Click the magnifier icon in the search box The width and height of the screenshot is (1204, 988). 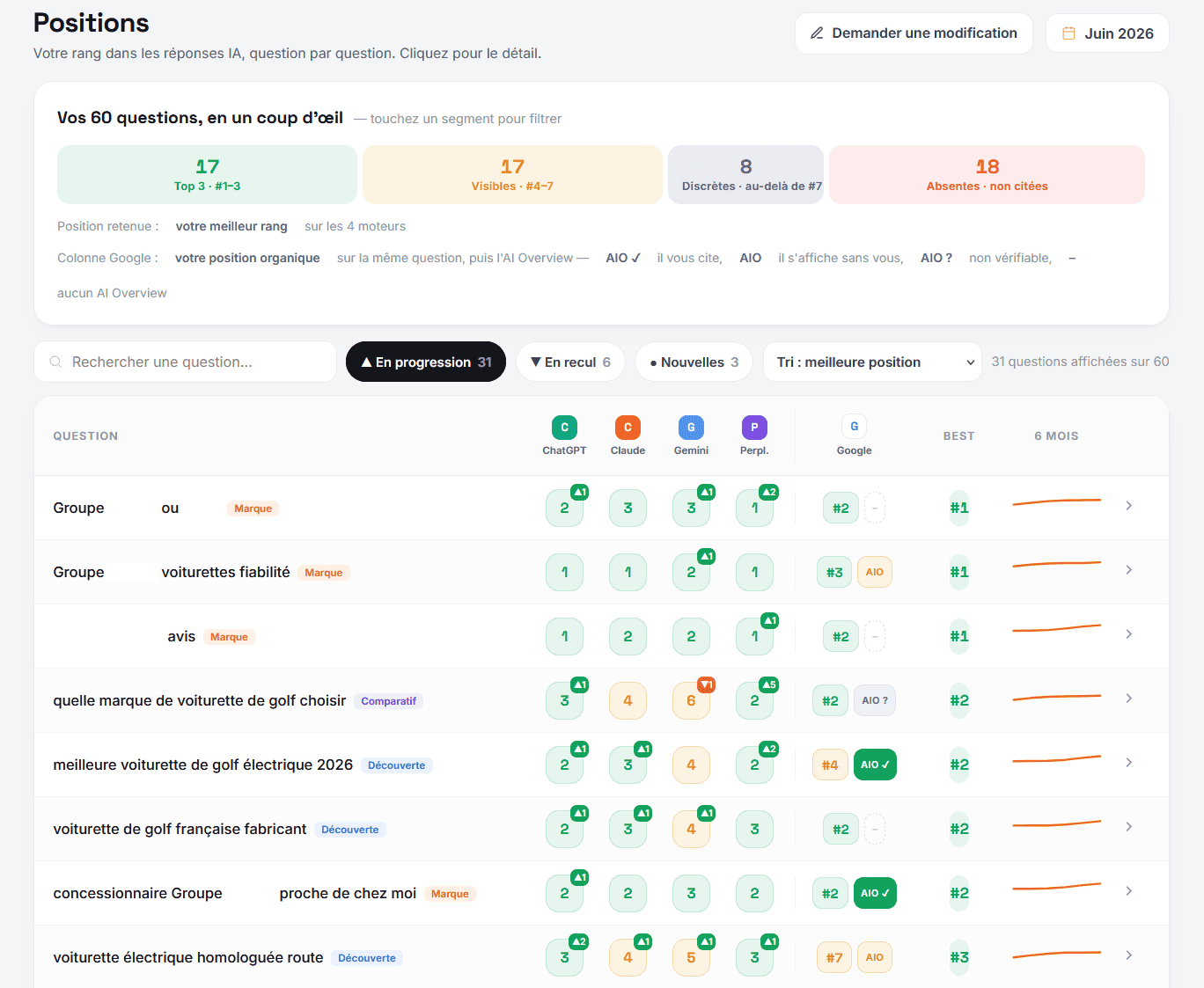tap(55, 362)
